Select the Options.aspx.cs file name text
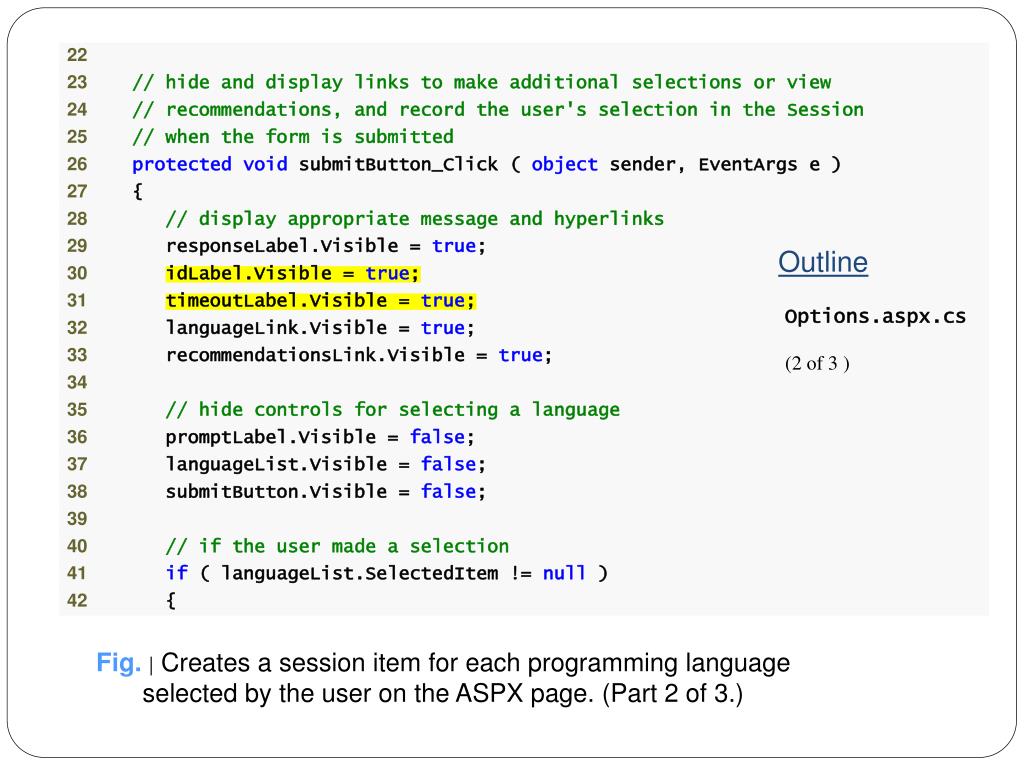The image size is (1024, 768). point(875,316)
